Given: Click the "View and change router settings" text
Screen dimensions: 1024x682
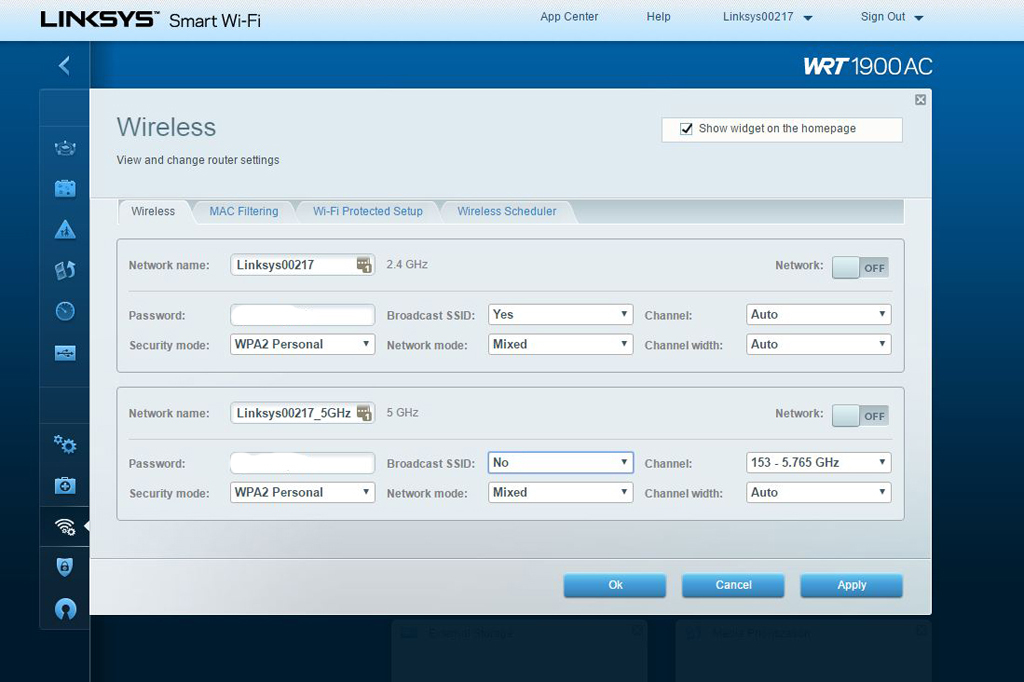Looking at the screenshot, I should pos(198,160).
